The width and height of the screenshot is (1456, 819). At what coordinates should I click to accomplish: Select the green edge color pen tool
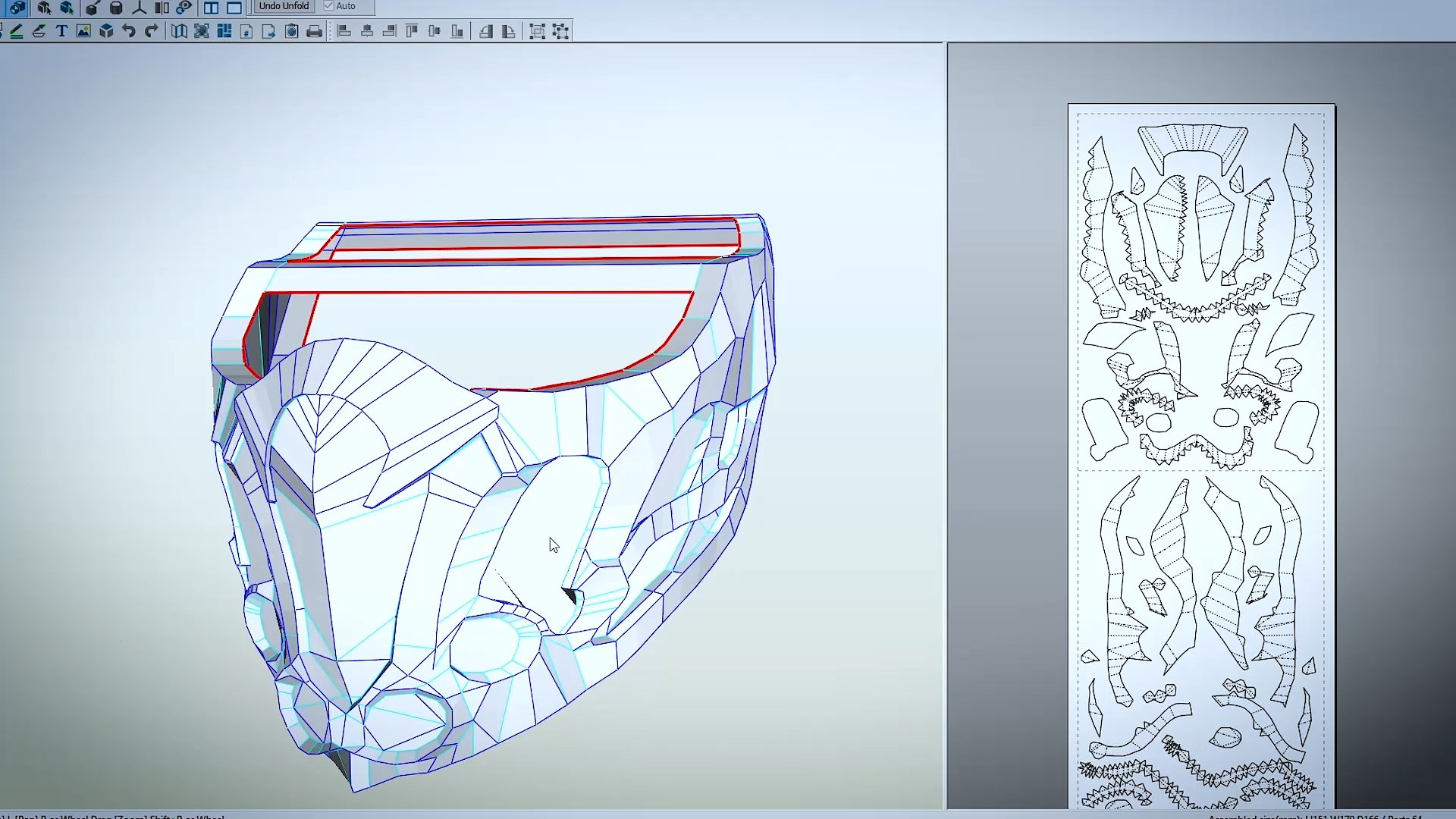tap(17, 31)
